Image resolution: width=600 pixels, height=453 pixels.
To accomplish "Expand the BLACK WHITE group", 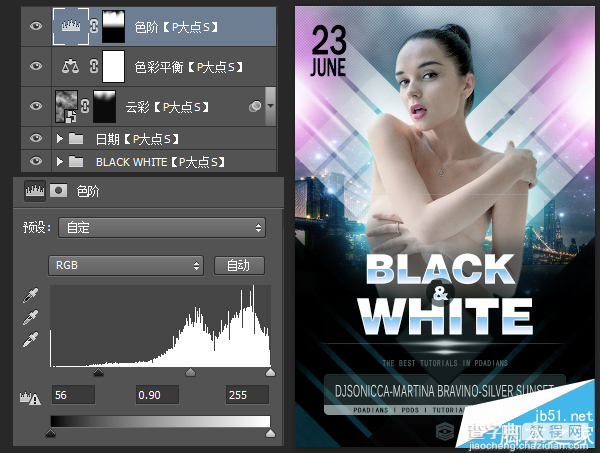I will click(x=60, y=162).
